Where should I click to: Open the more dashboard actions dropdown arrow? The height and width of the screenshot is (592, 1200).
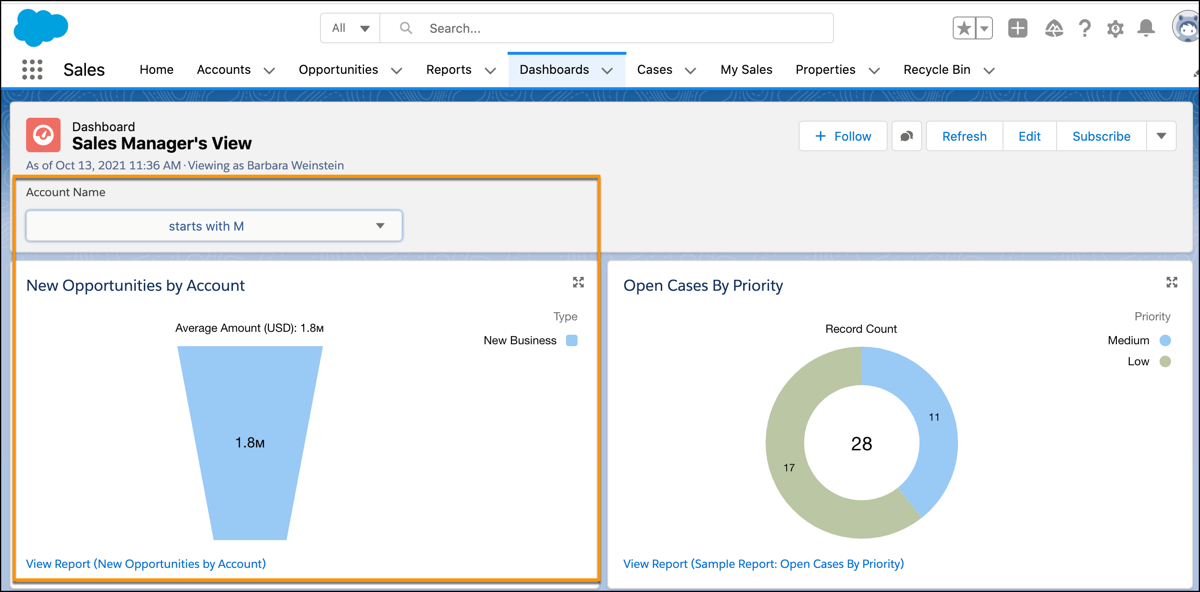click(1161, 136)
